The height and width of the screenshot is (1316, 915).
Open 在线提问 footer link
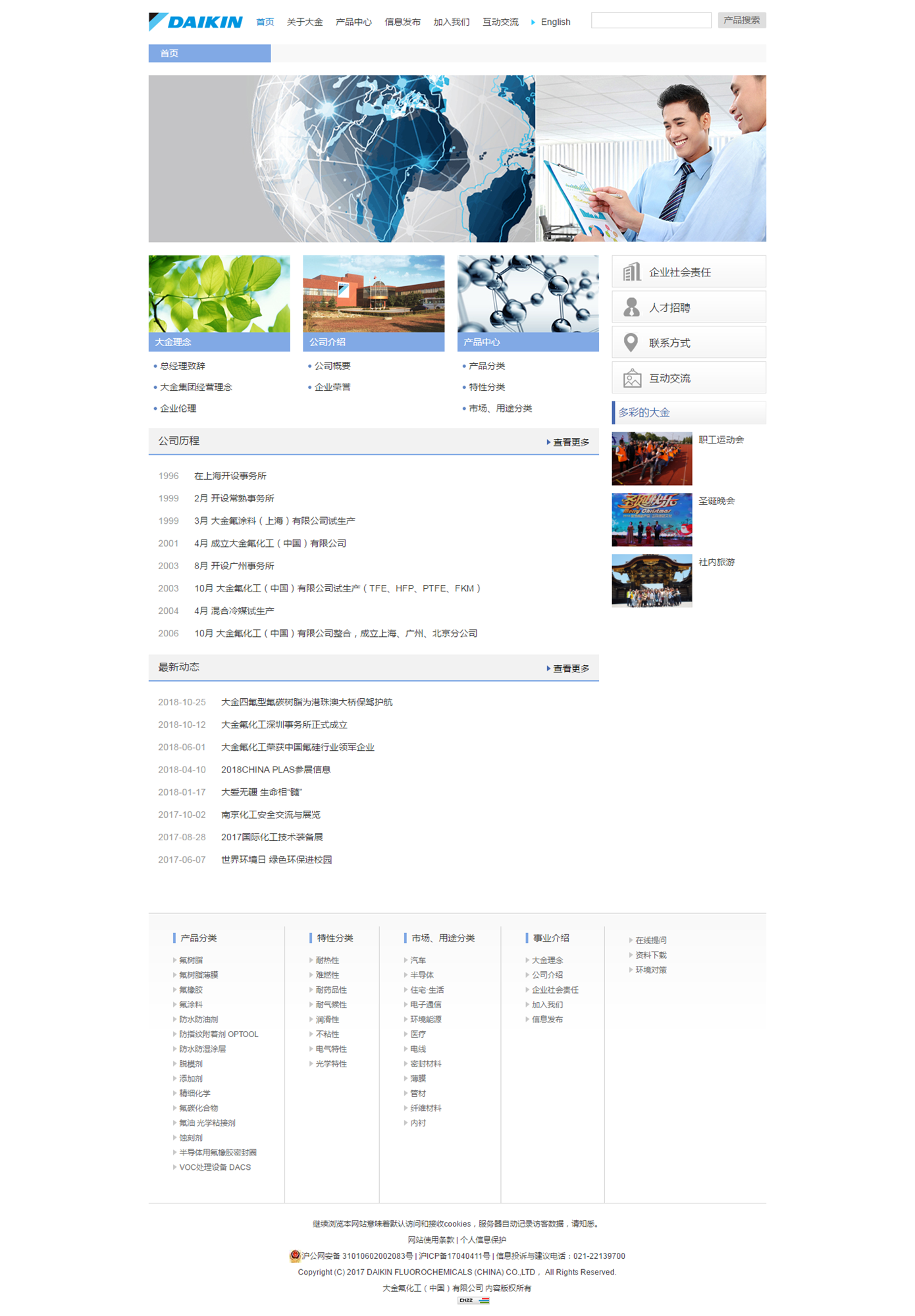[x=651, y=940]
